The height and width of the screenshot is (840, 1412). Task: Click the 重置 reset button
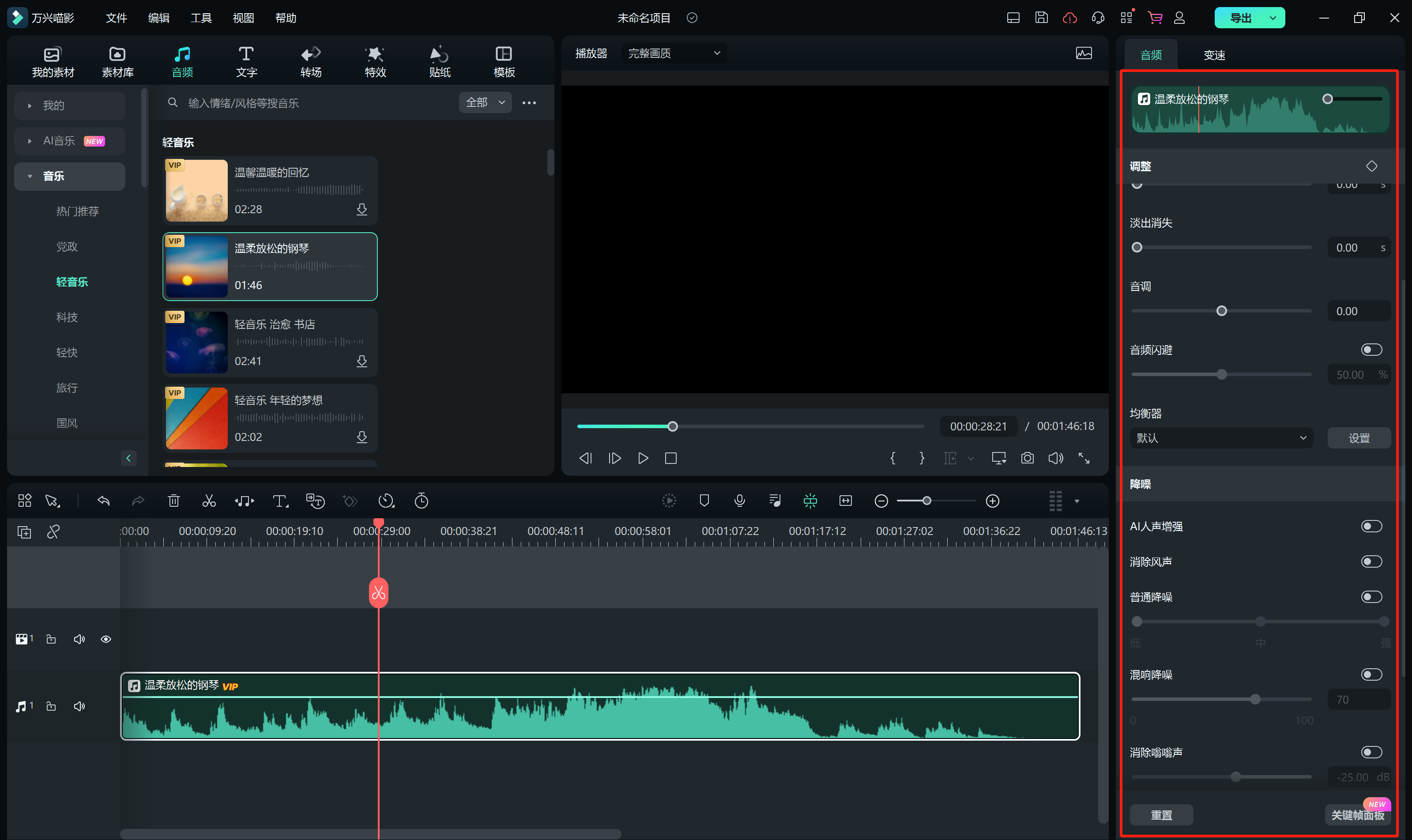pos(1161,814)
